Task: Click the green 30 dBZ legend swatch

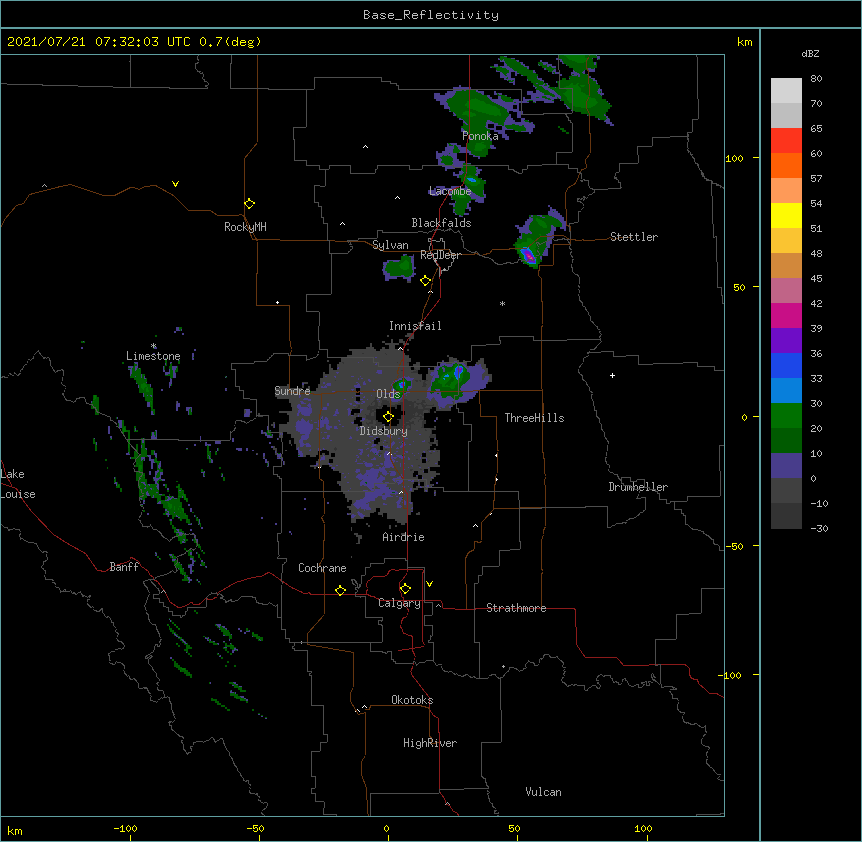Action: point(786,416)
